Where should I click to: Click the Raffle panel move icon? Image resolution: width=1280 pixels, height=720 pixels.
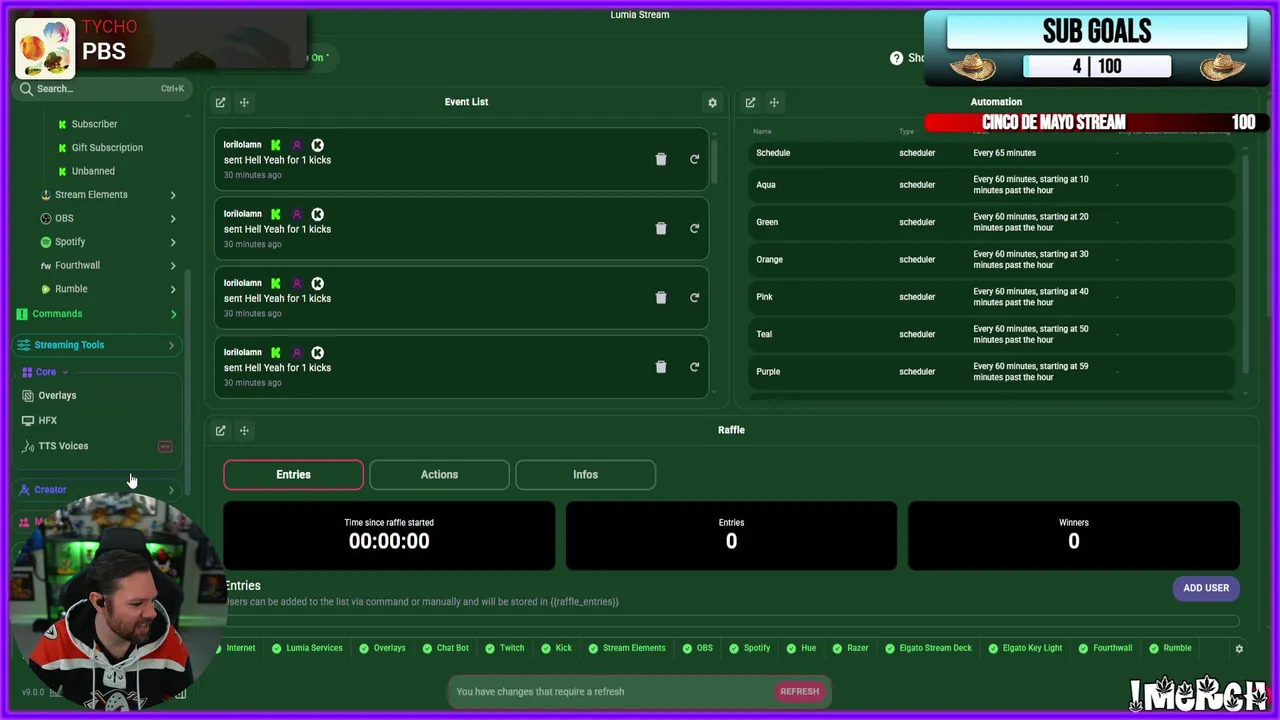(x=244, y=430)
